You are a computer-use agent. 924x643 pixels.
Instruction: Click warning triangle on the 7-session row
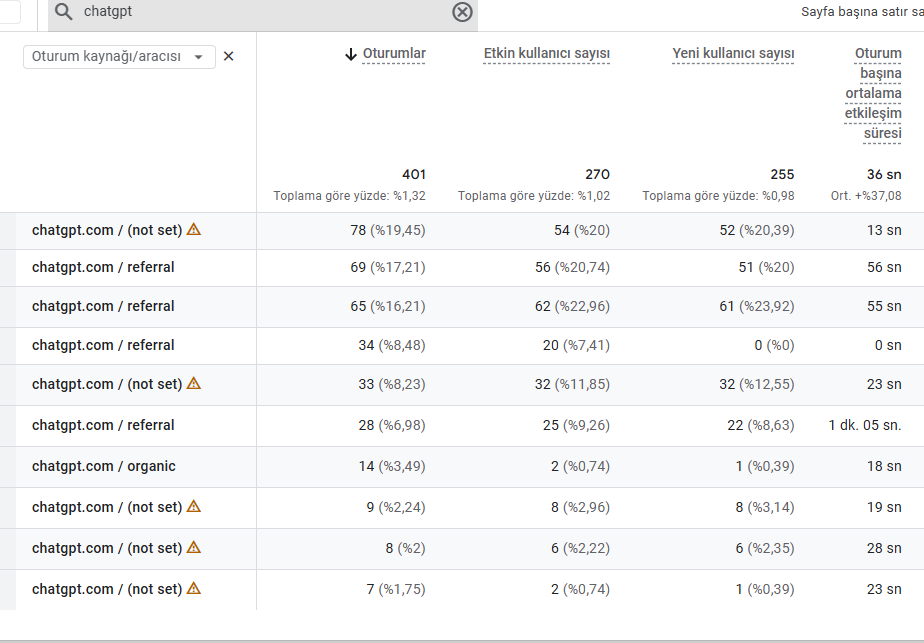tap(194, 588)
